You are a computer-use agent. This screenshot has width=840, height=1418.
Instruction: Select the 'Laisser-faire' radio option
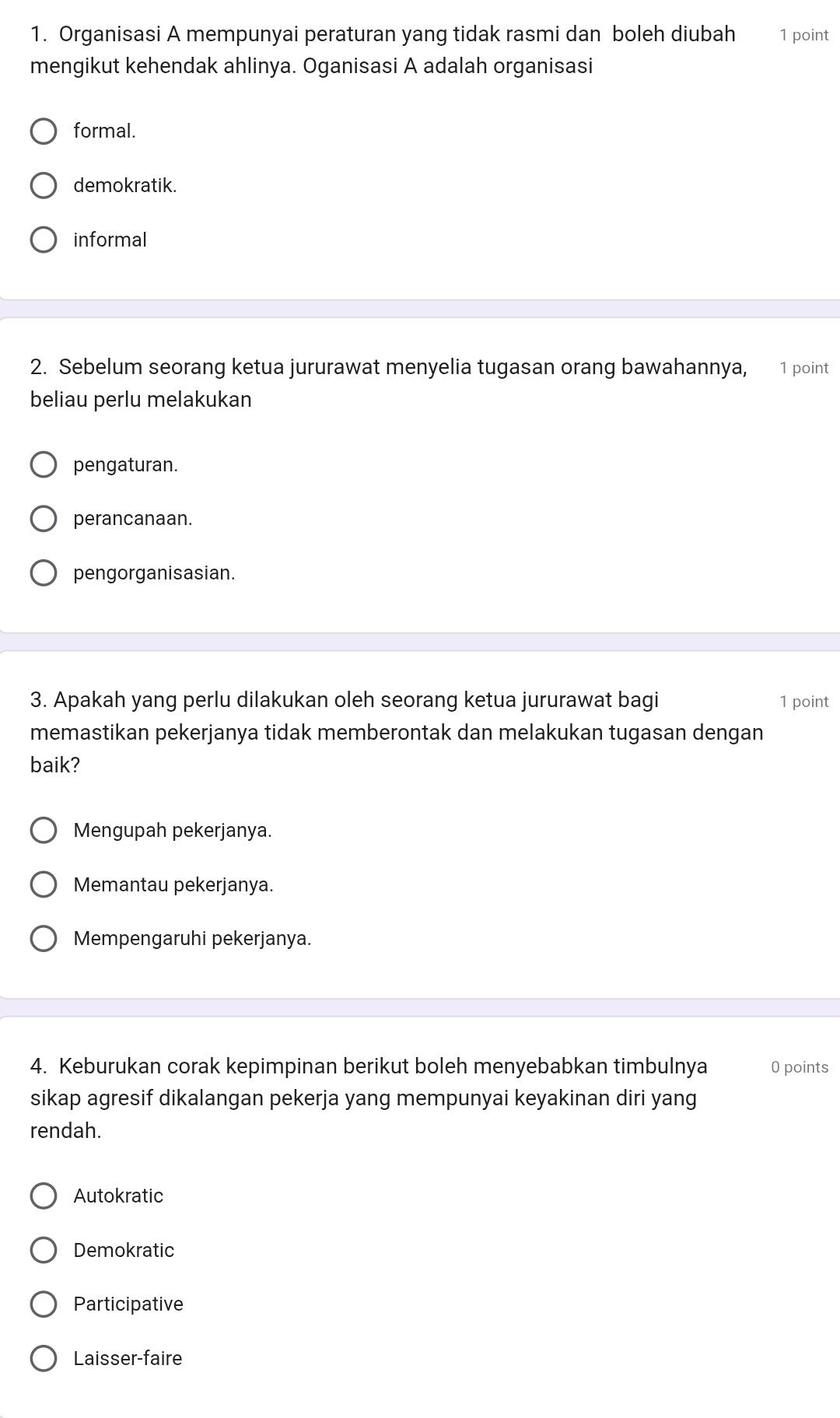click(x=44, y=1359)
